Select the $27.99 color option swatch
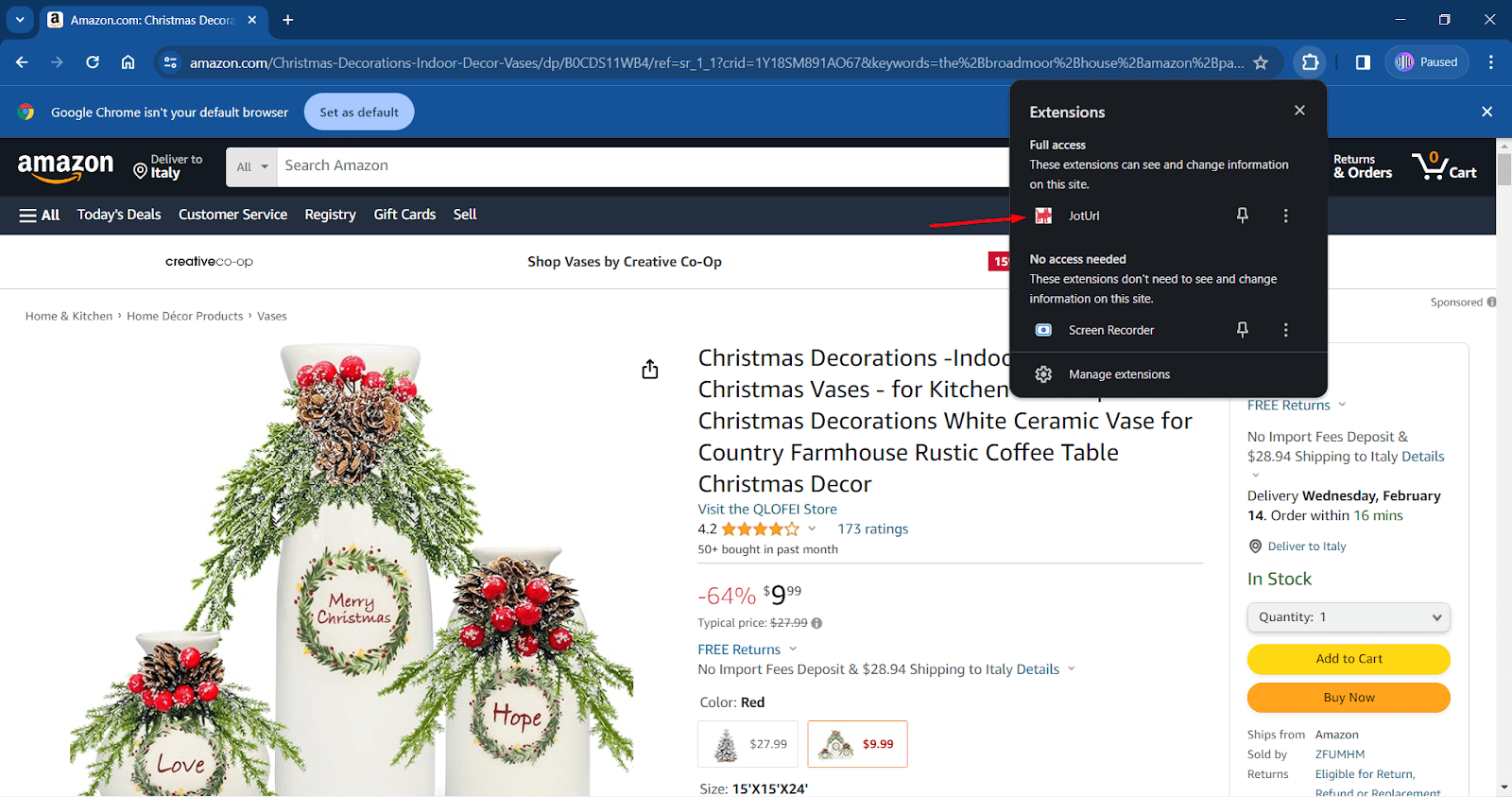Image resolution: width=1512 pixels, height=797 pixels. [747, 744]
